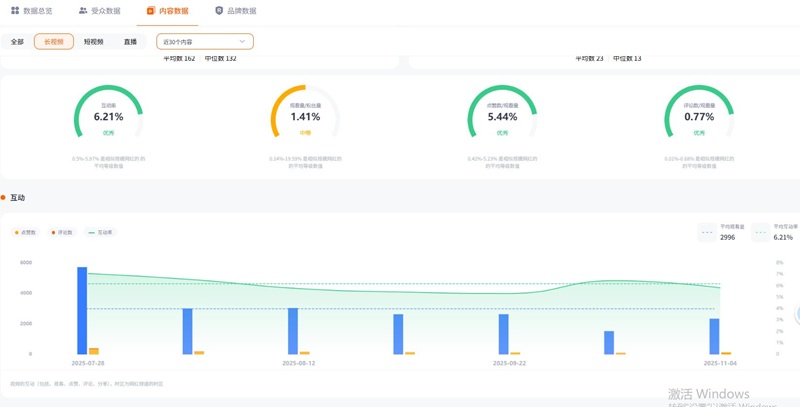Click the 中等 rating under 1.41%
This screenshot has height=407, width=800.
click(305, 133)
